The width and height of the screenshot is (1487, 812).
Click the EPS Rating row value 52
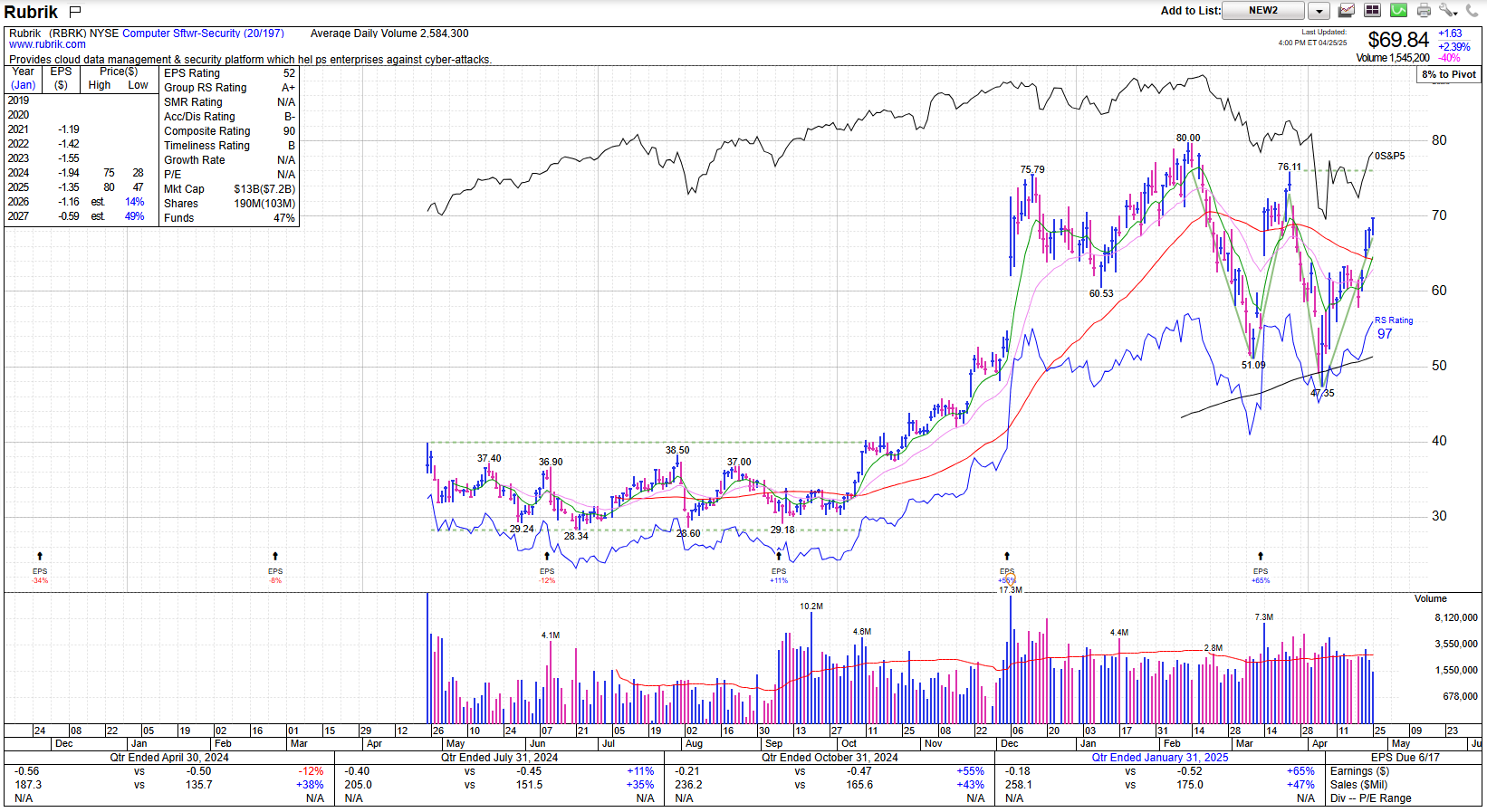coord(289,73)
